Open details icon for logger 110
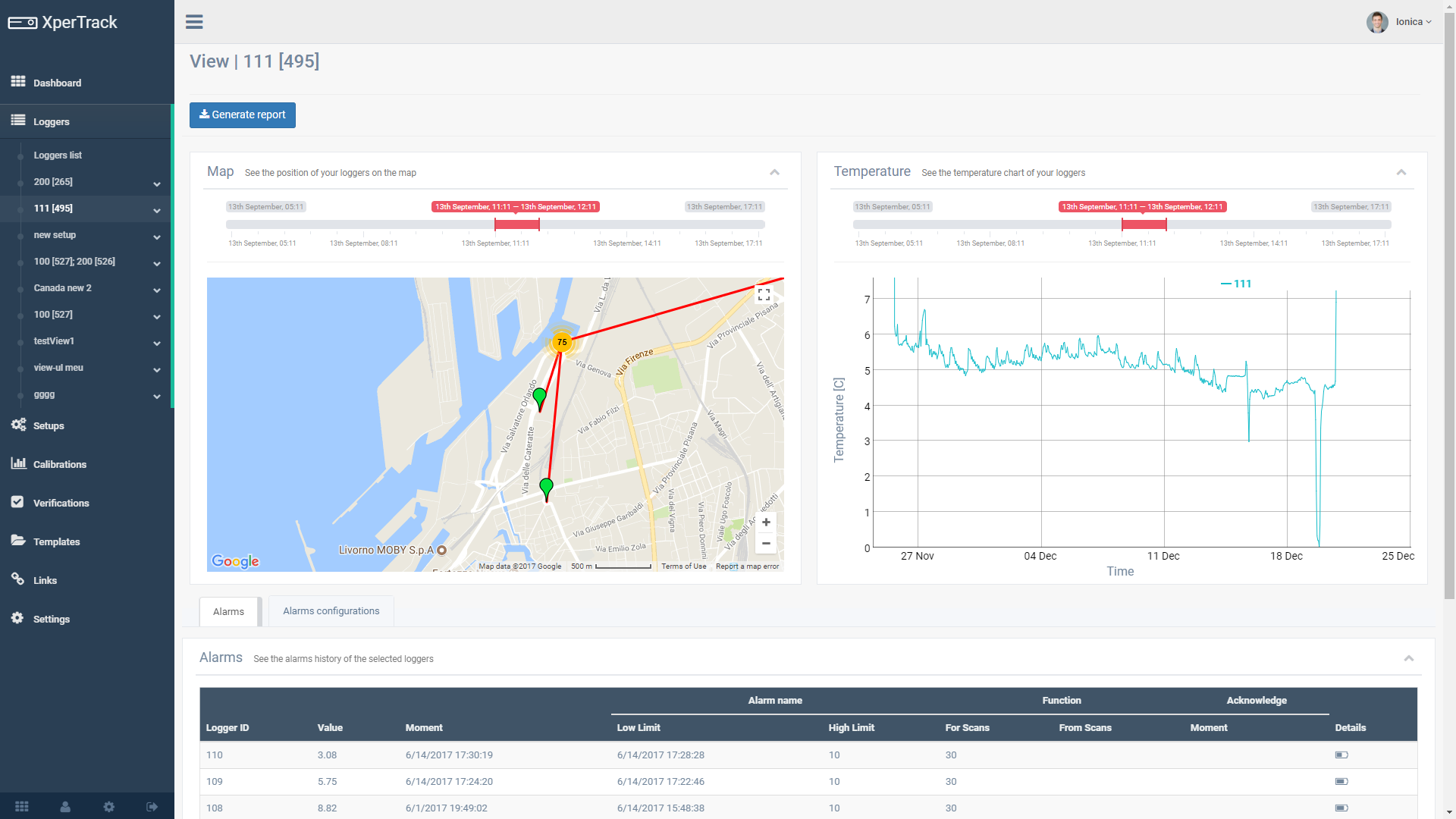 (1341, 755)
